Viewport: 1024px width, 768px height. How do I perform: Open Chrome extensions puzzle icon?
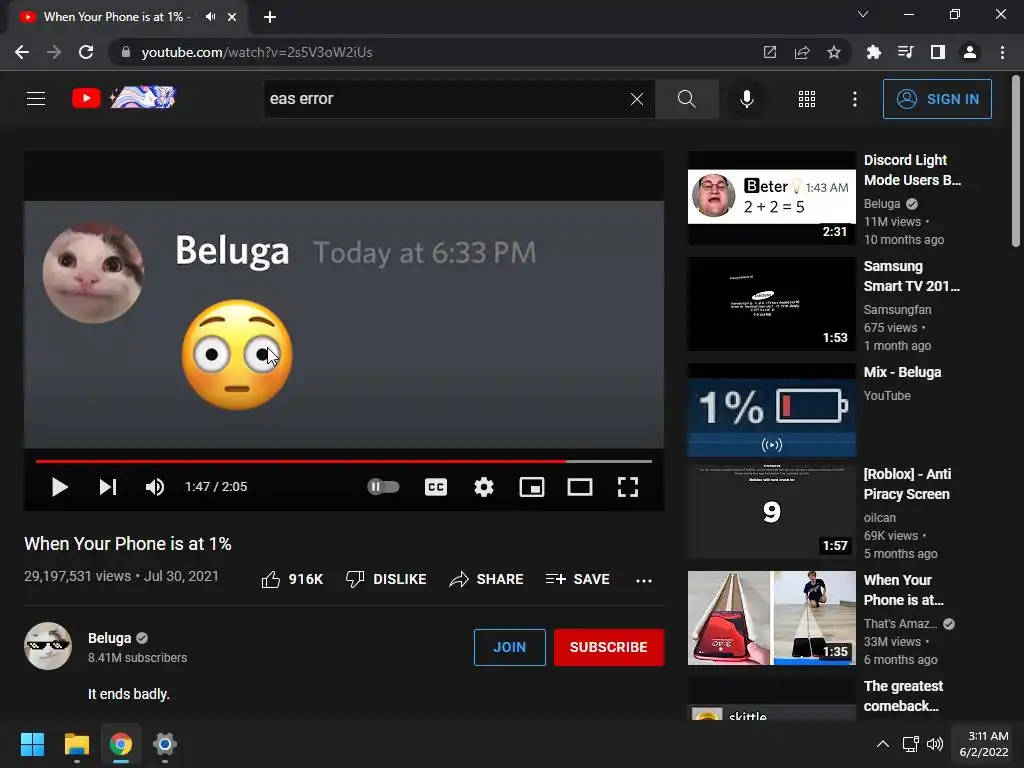point(873,52)
